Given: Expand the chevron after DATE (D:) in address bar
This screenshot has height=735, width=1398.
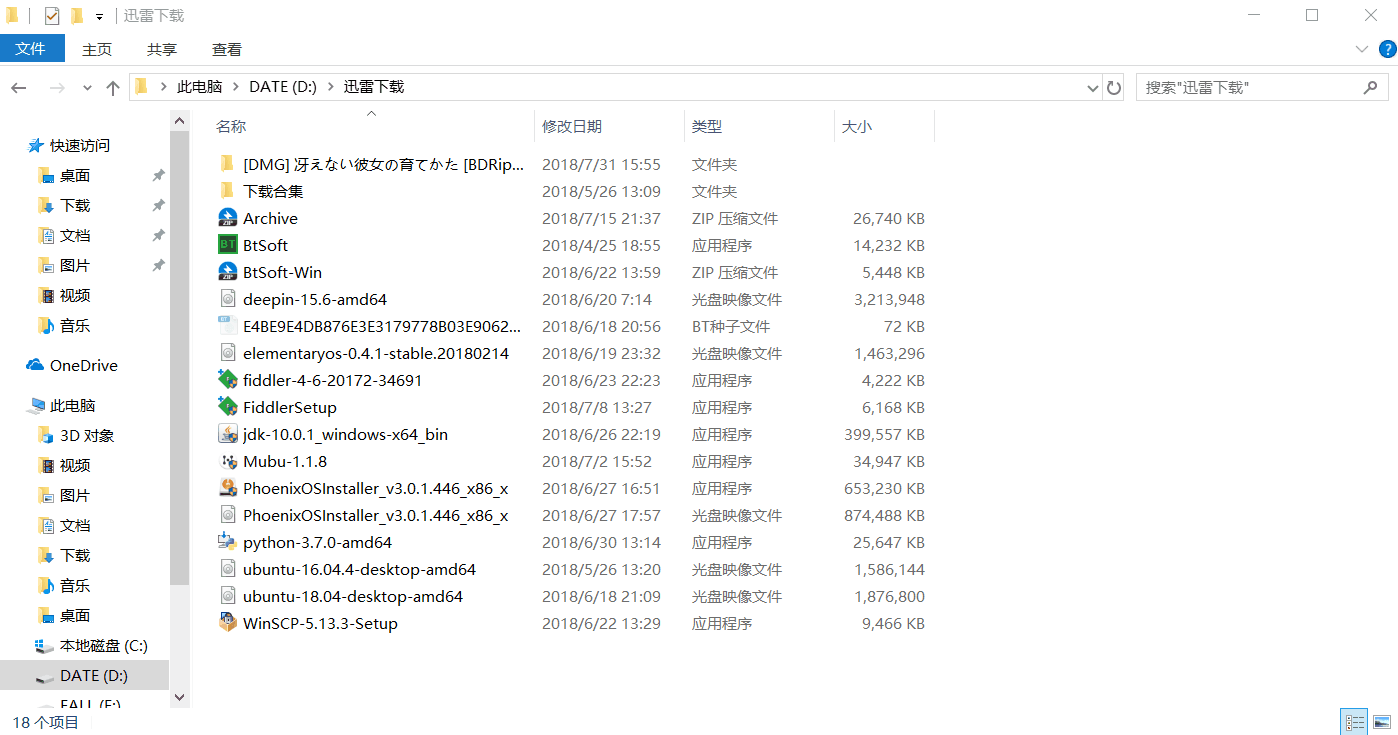Looking at the screenshot, I should tap(330, 87).
